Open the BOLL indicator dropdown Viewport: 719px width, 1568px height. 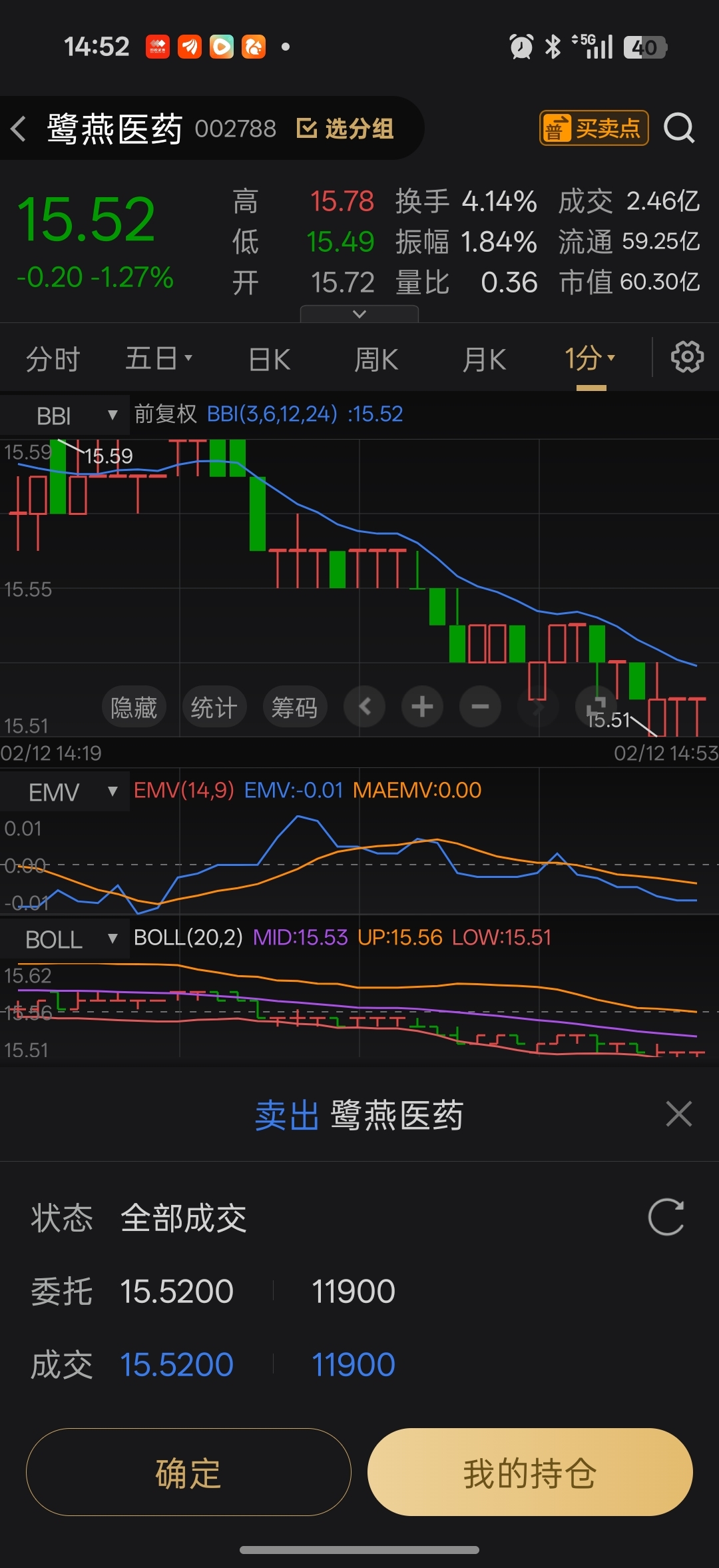click(65, 939)
